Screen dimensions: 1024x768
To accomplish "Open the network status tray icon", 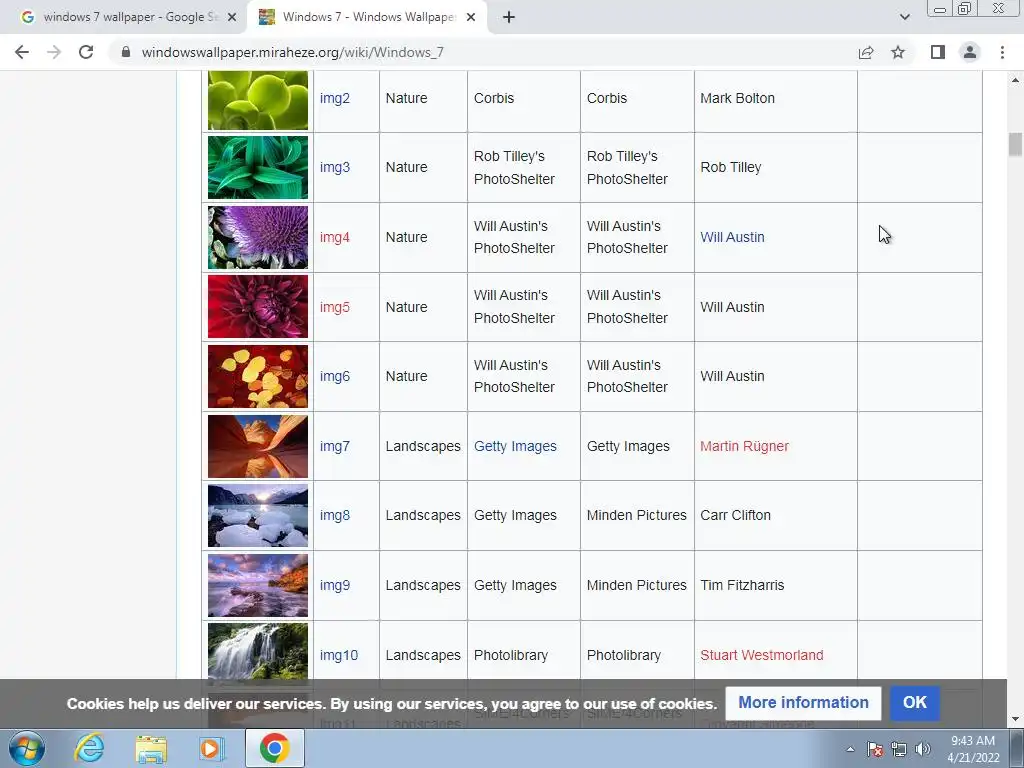I will click(x=899, y=749).
